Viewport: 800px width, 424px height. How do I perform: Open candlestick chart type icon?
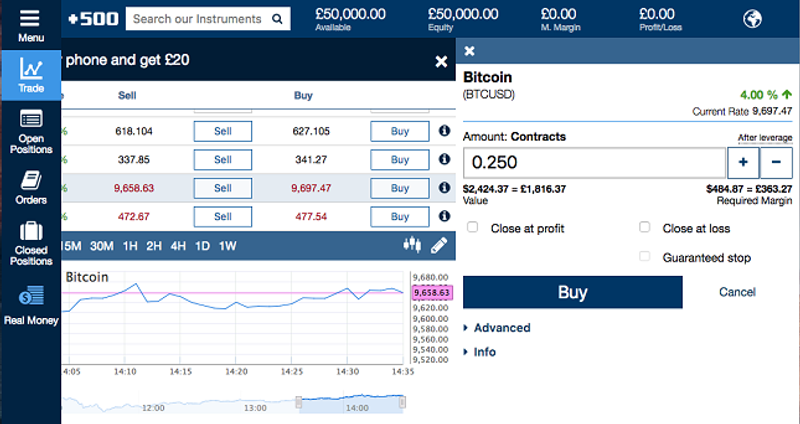412,245
